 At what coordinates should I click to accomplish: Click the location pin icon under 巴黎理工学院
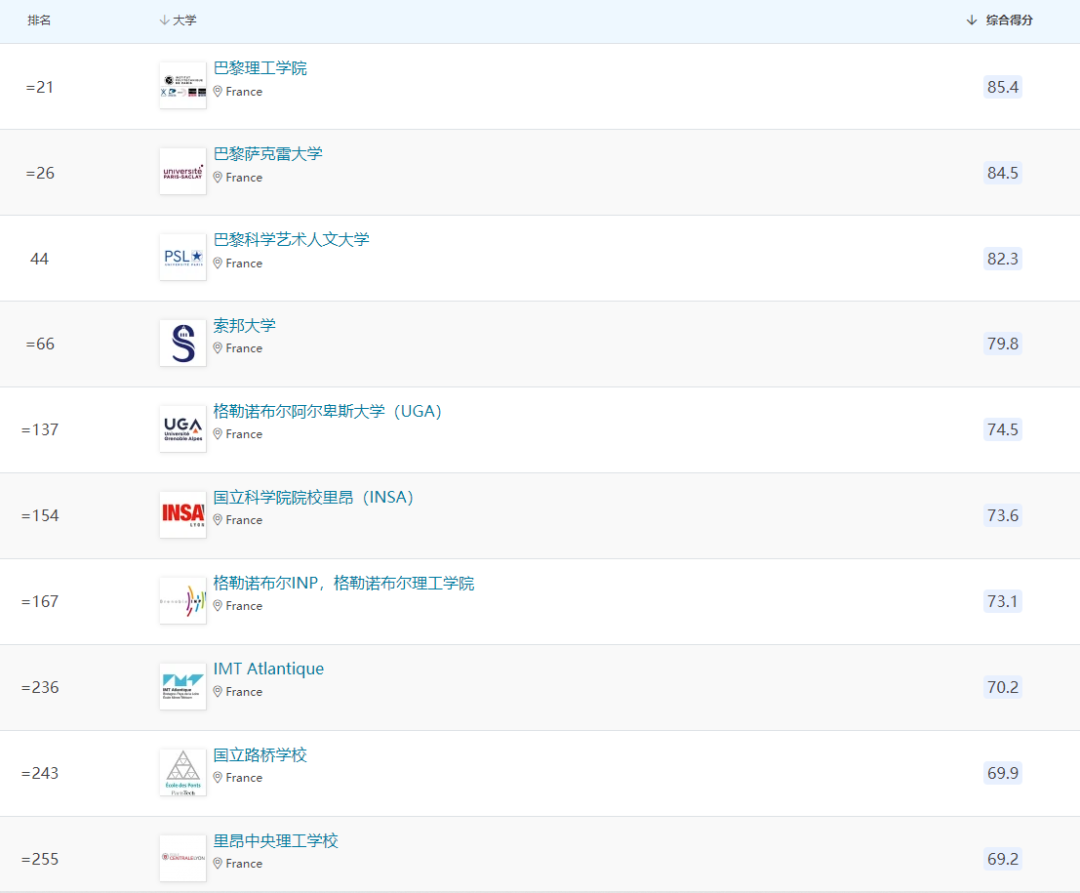coord(218,92)
